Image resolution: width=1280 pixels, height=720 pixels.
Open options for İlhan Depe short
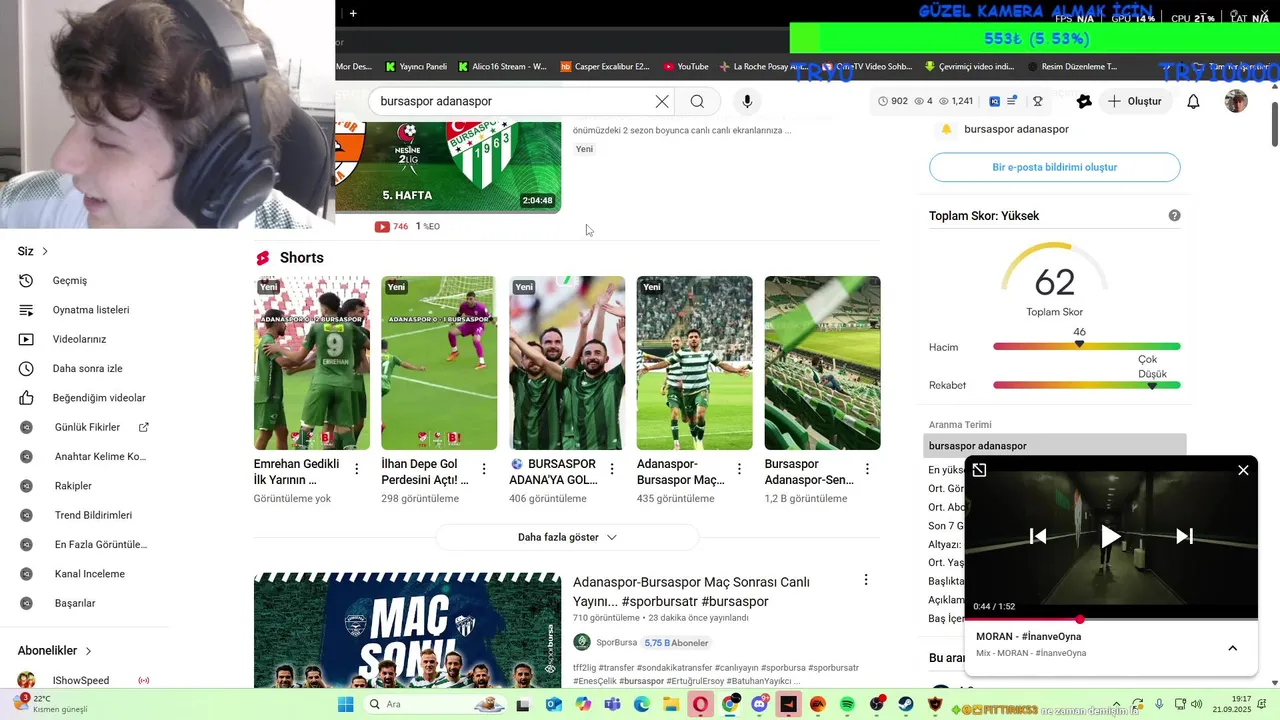(484, 469)
